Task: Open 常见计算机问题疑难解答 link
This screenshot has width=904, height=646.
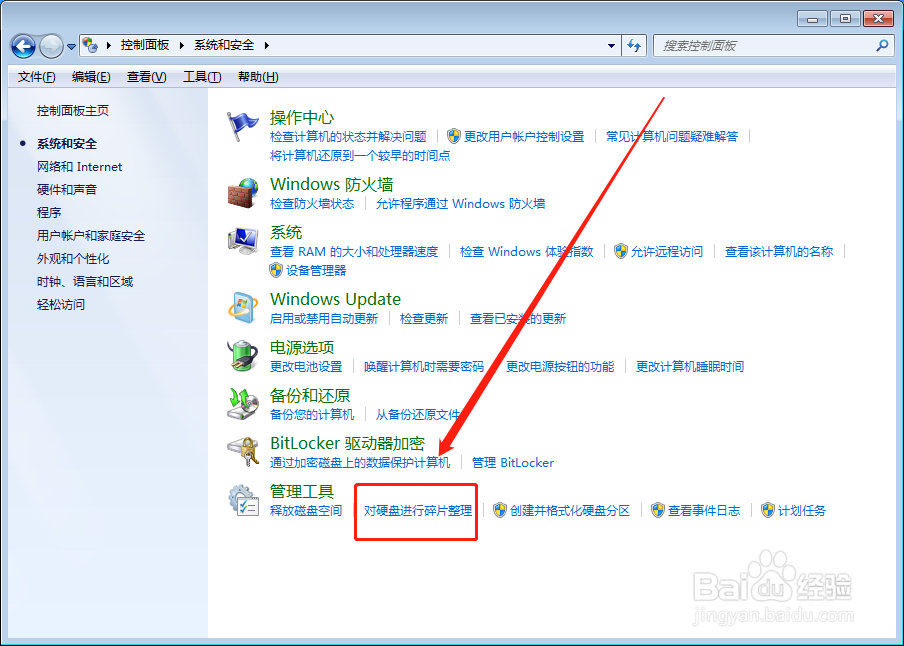Action: 672,137
